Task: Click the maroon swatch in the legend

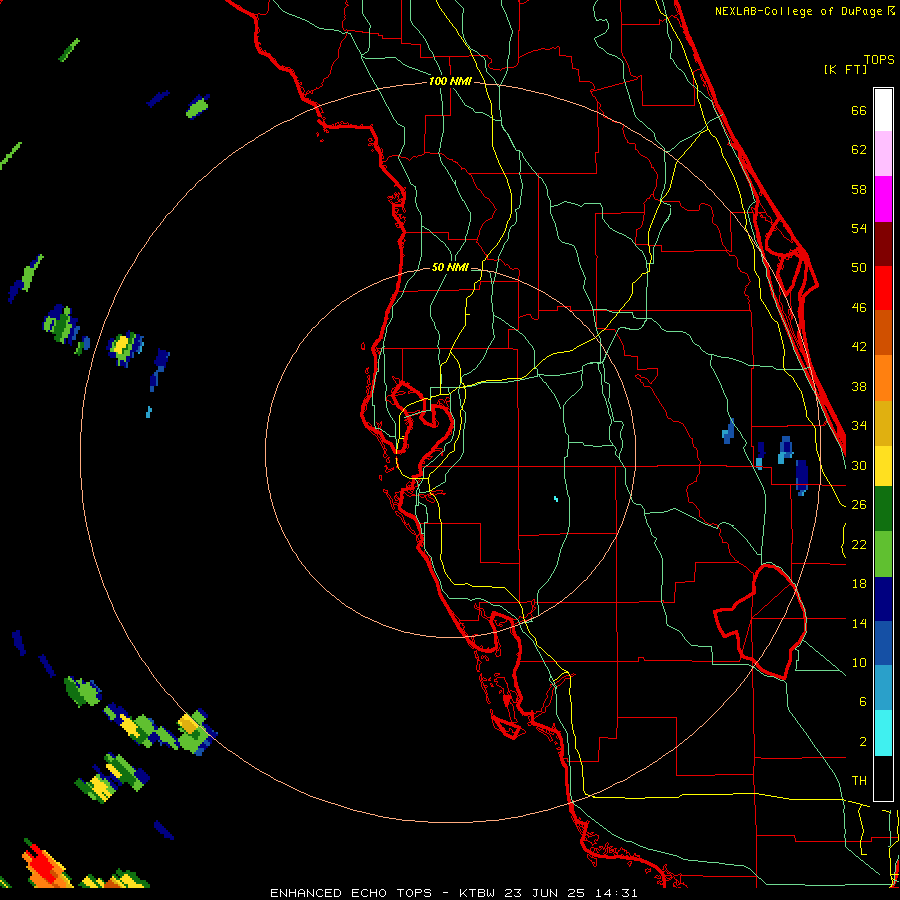Action: point(883,244)
